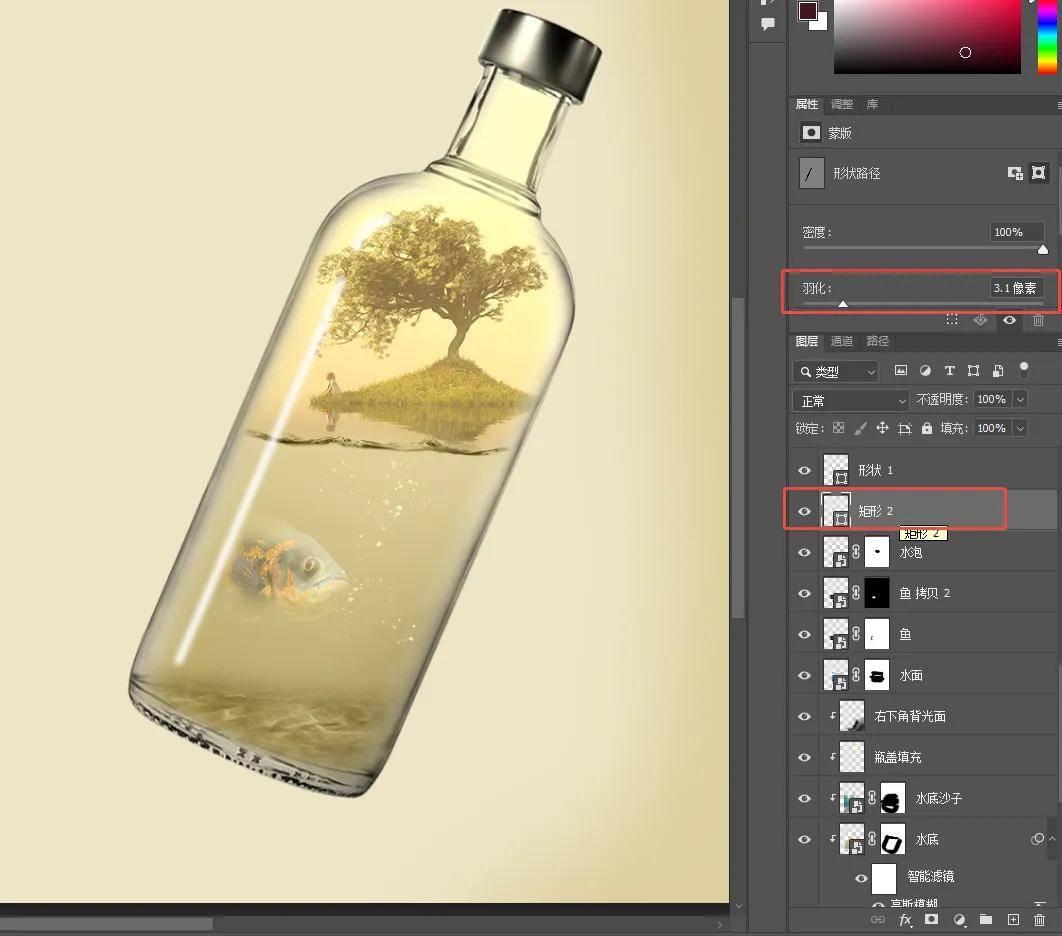Click the text layer filter icon

949,371
